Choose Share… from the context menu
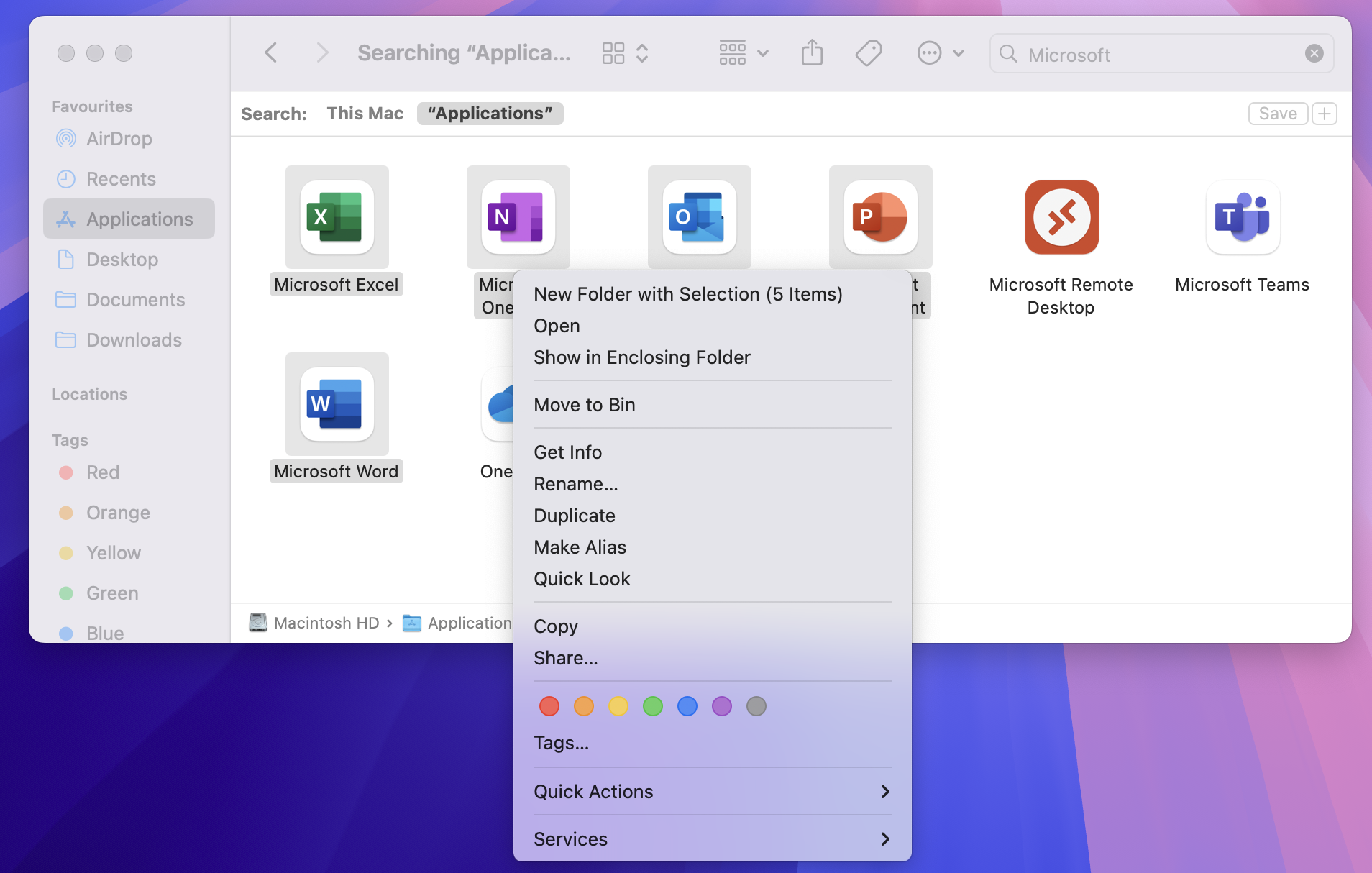Screen dimensions: 1372x873 (713, 658)
